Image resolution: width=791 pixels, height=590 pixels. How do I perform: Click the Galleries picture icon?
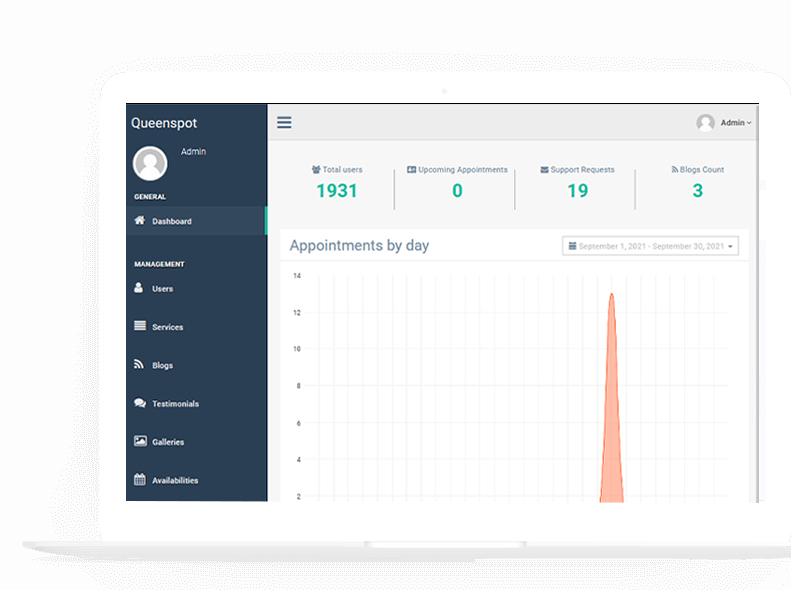click(140, 441)
